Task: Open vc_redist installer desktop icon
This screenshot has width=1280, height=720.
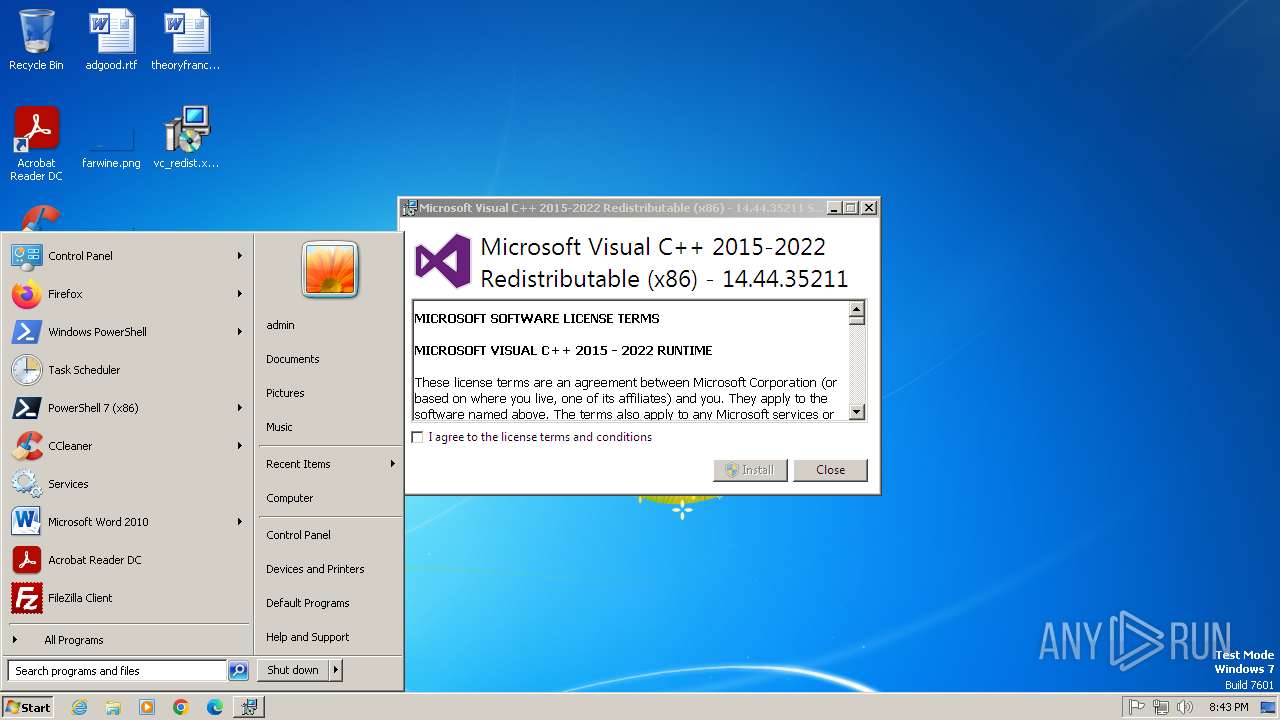Action: coord(186,137)
